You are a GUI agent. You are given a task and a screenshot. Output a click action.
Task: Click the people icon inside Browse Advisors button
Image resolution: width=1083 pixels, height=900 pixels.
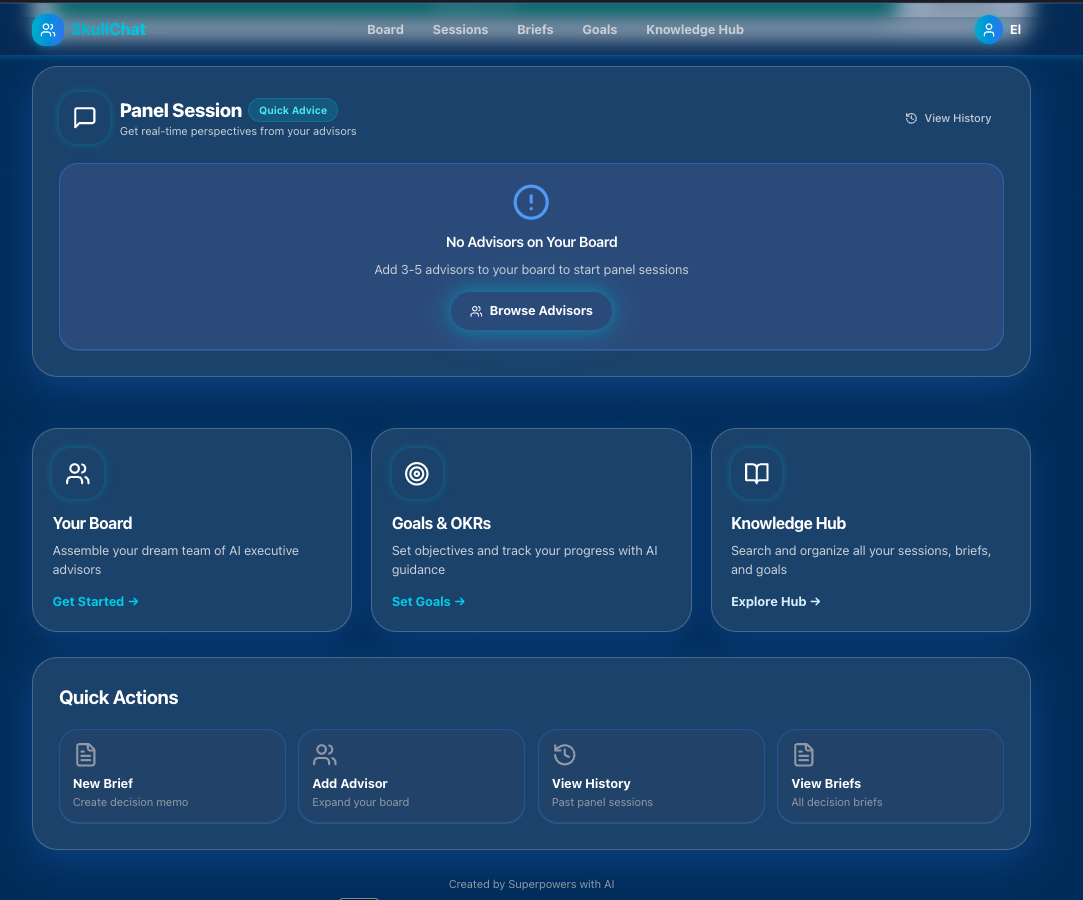tap(476, 312)
